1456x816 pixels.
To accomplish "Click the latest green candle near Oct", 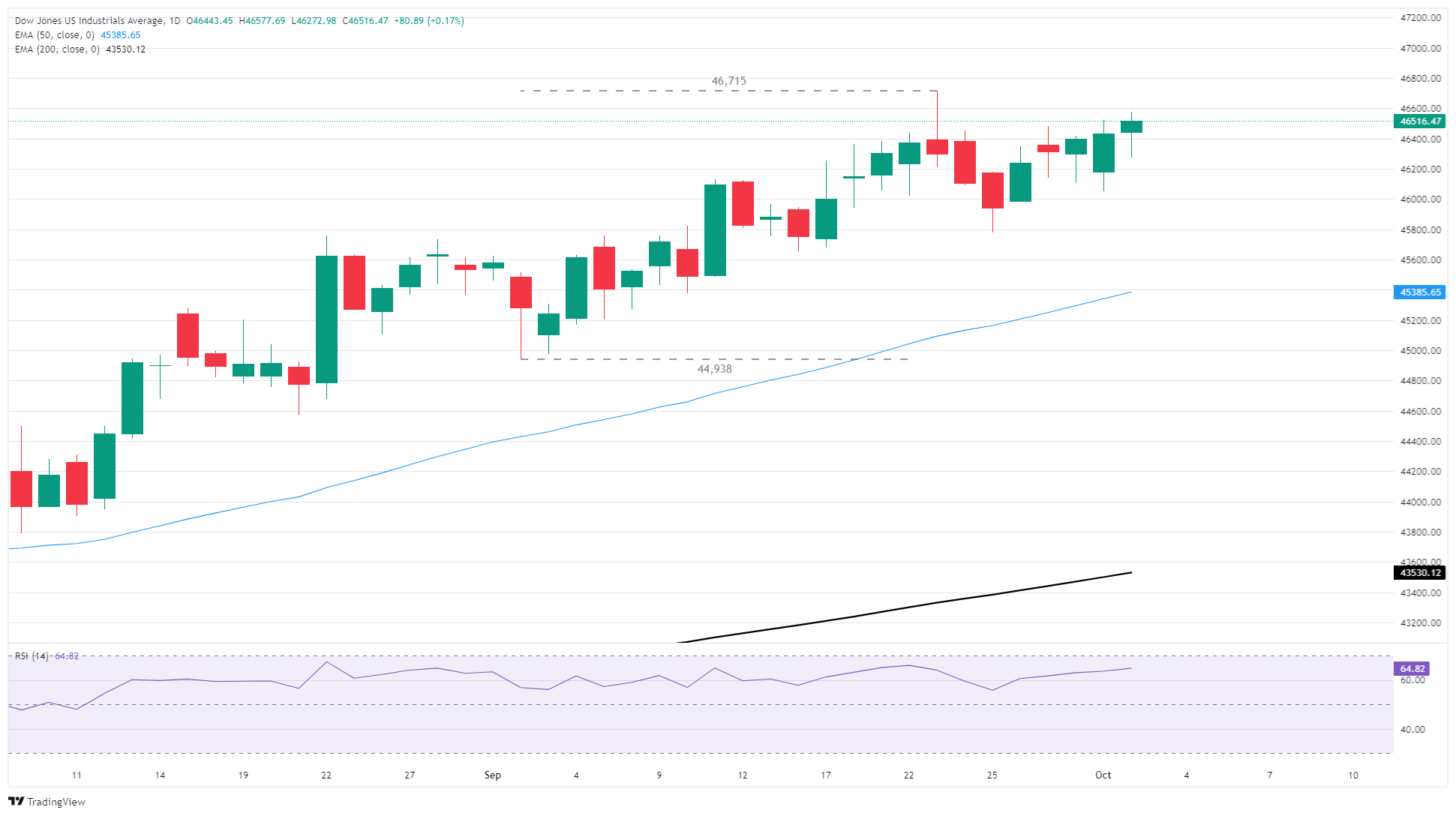I will 1131,127.
